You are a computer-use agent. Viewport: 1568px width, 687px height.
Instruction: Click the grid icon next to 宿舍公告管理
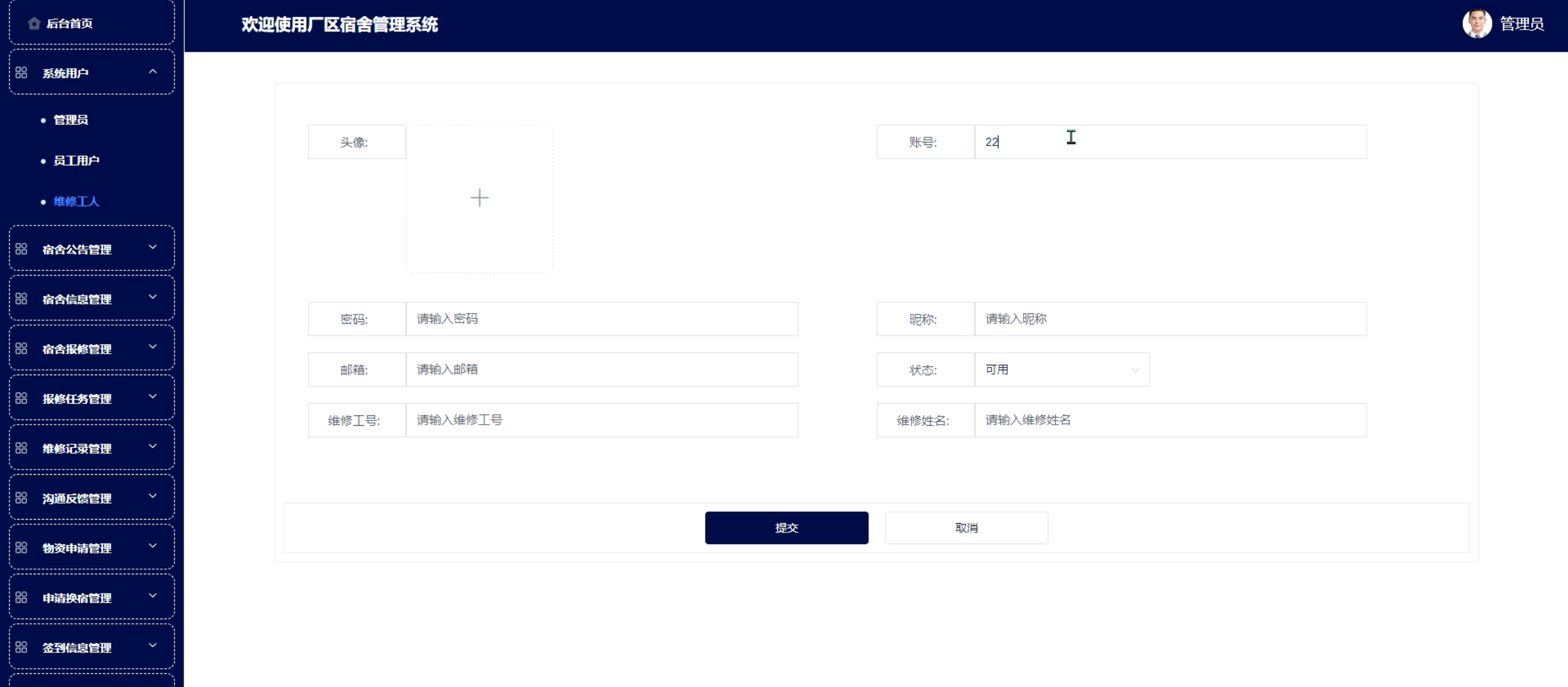point(21,249)
